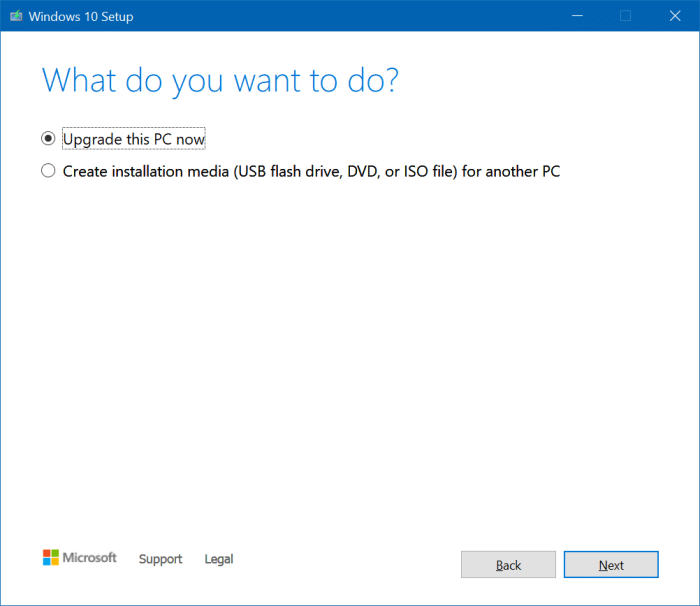Click the Windows 10 Setup title bar icon
This screenshot has height=606, width=700.
pos(16,16)
